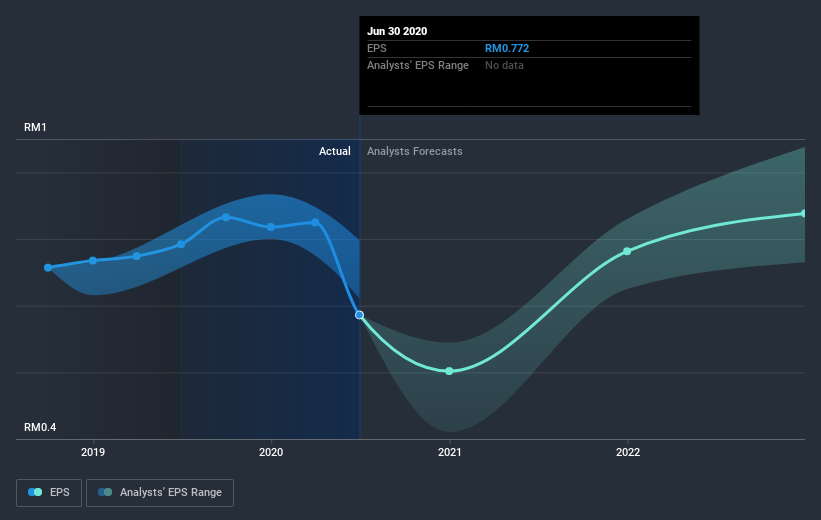Click the Jun 30 2020 tooltip header

point(397,31)
